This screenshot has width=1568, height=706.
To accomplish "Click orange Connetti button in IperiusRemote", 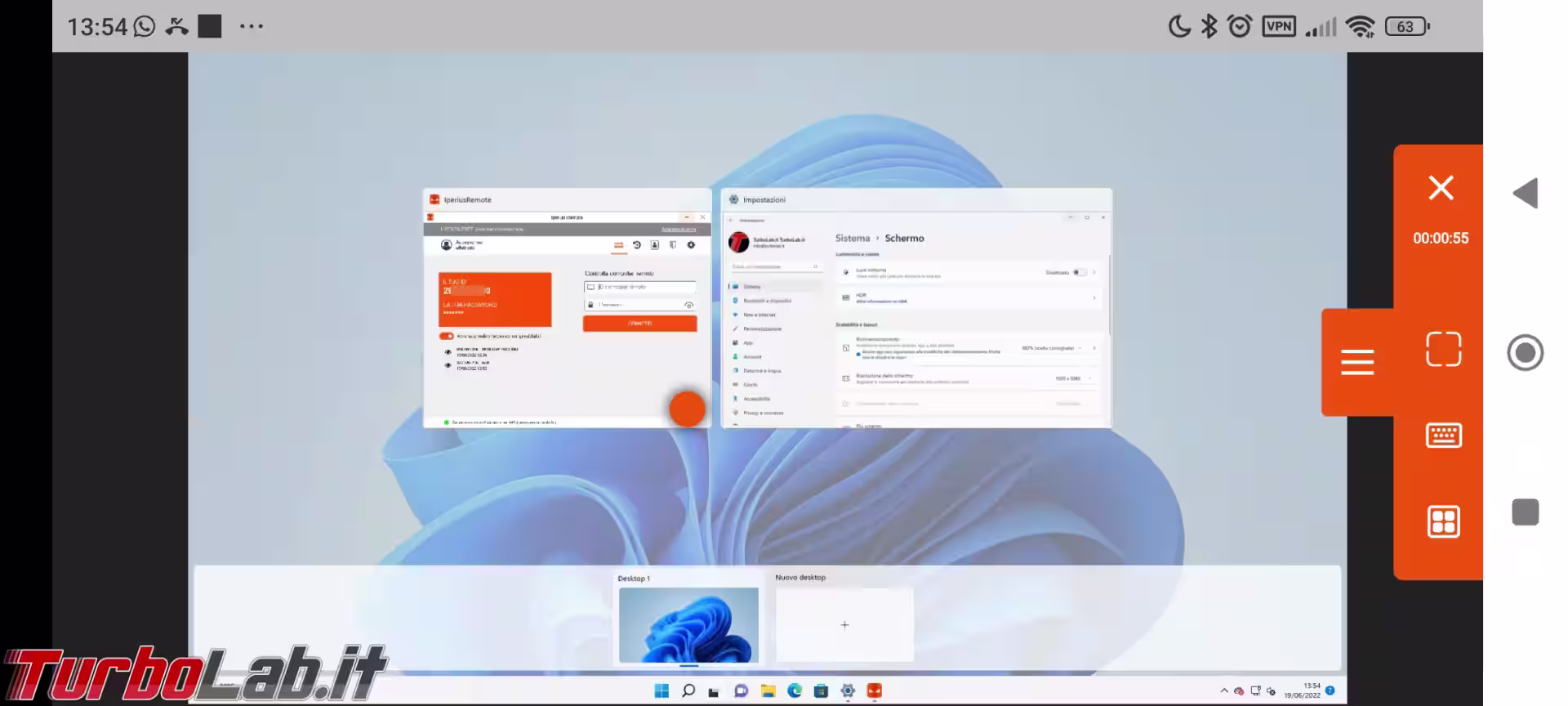I will 639,324.
